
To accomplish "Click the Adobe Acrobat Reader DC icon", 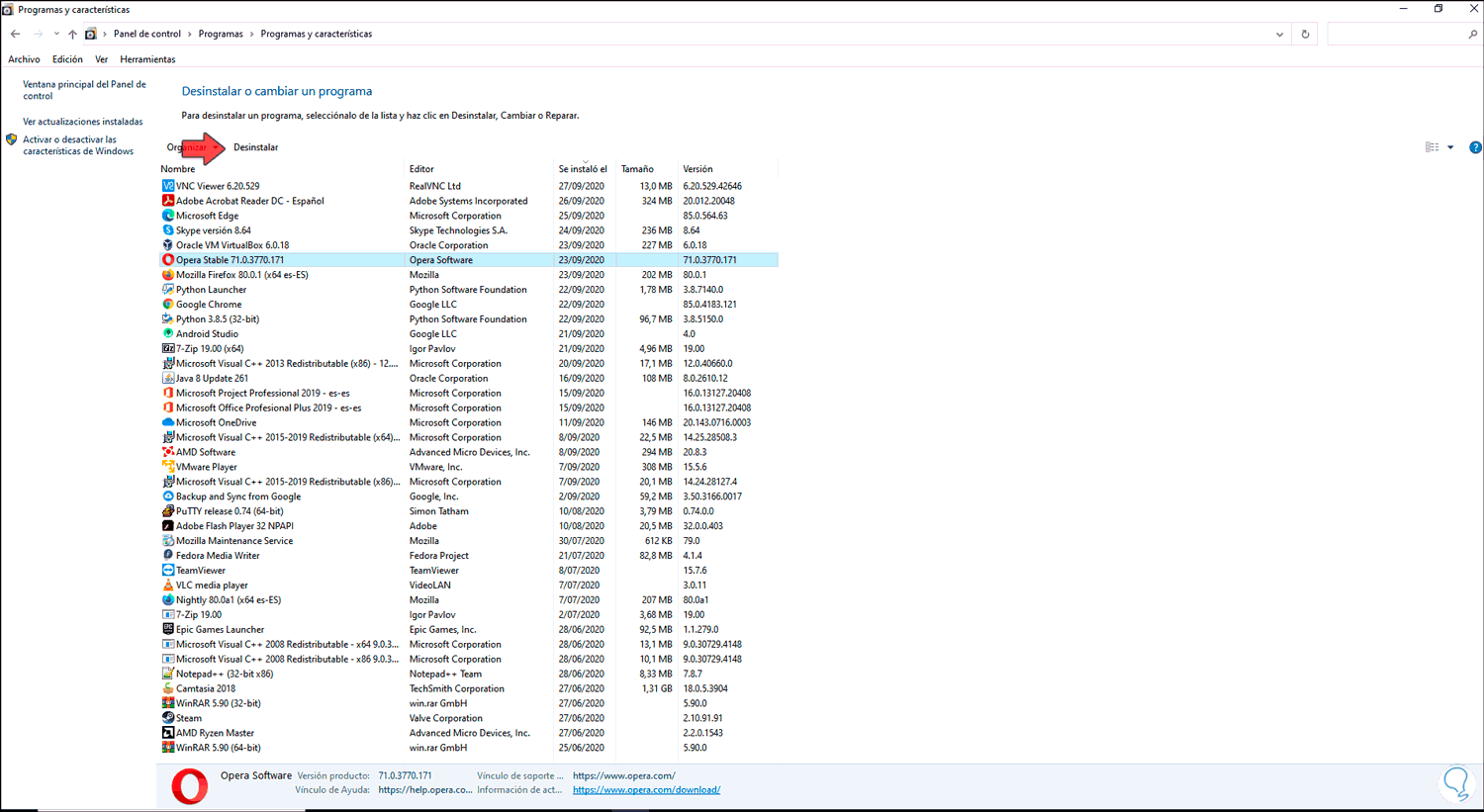I will click(168, 201).
